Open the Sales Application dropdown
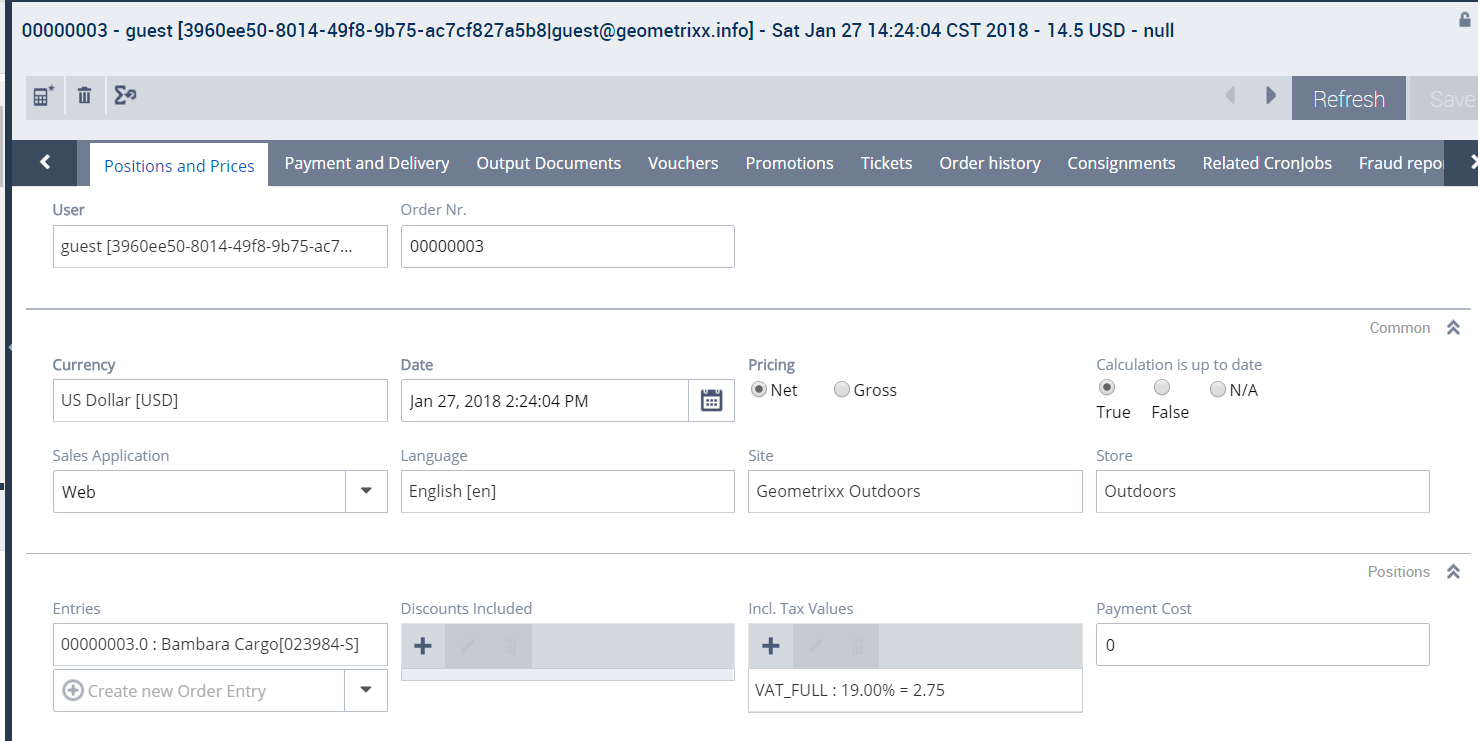Screen dimensions: 1478x741 coord(367,491)
